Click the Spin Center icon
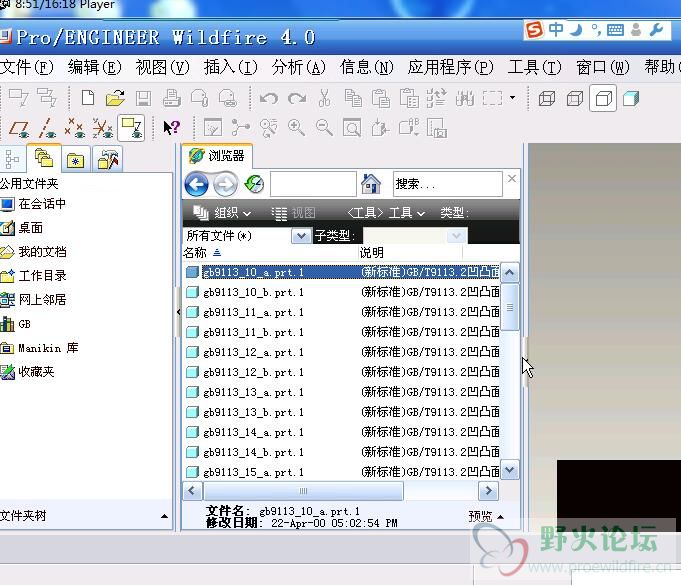Image resolution: width=681 pixels, height=585 pixels. [241, 128]
